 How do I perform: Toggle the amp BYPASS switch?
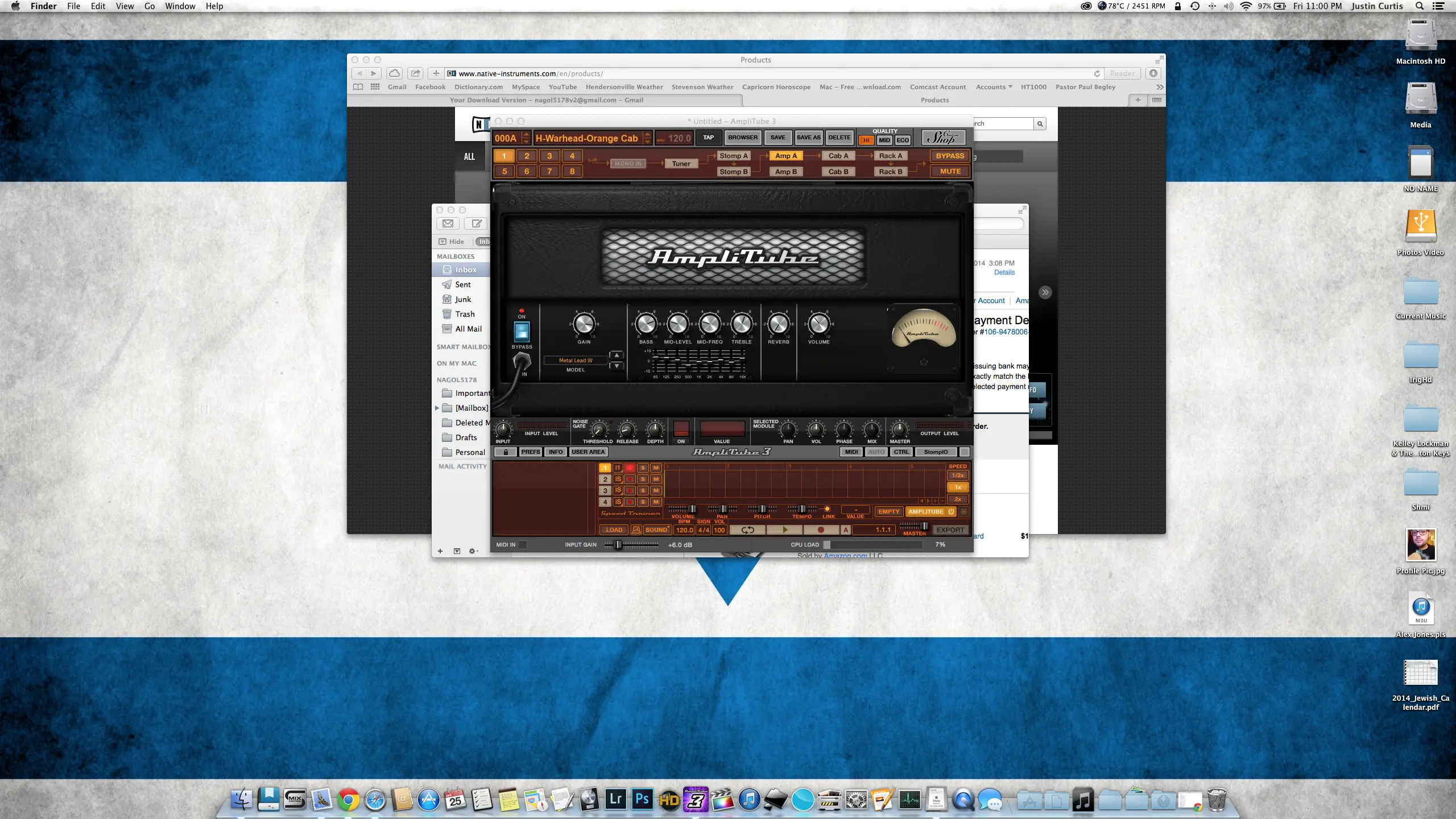pos(522,332)
